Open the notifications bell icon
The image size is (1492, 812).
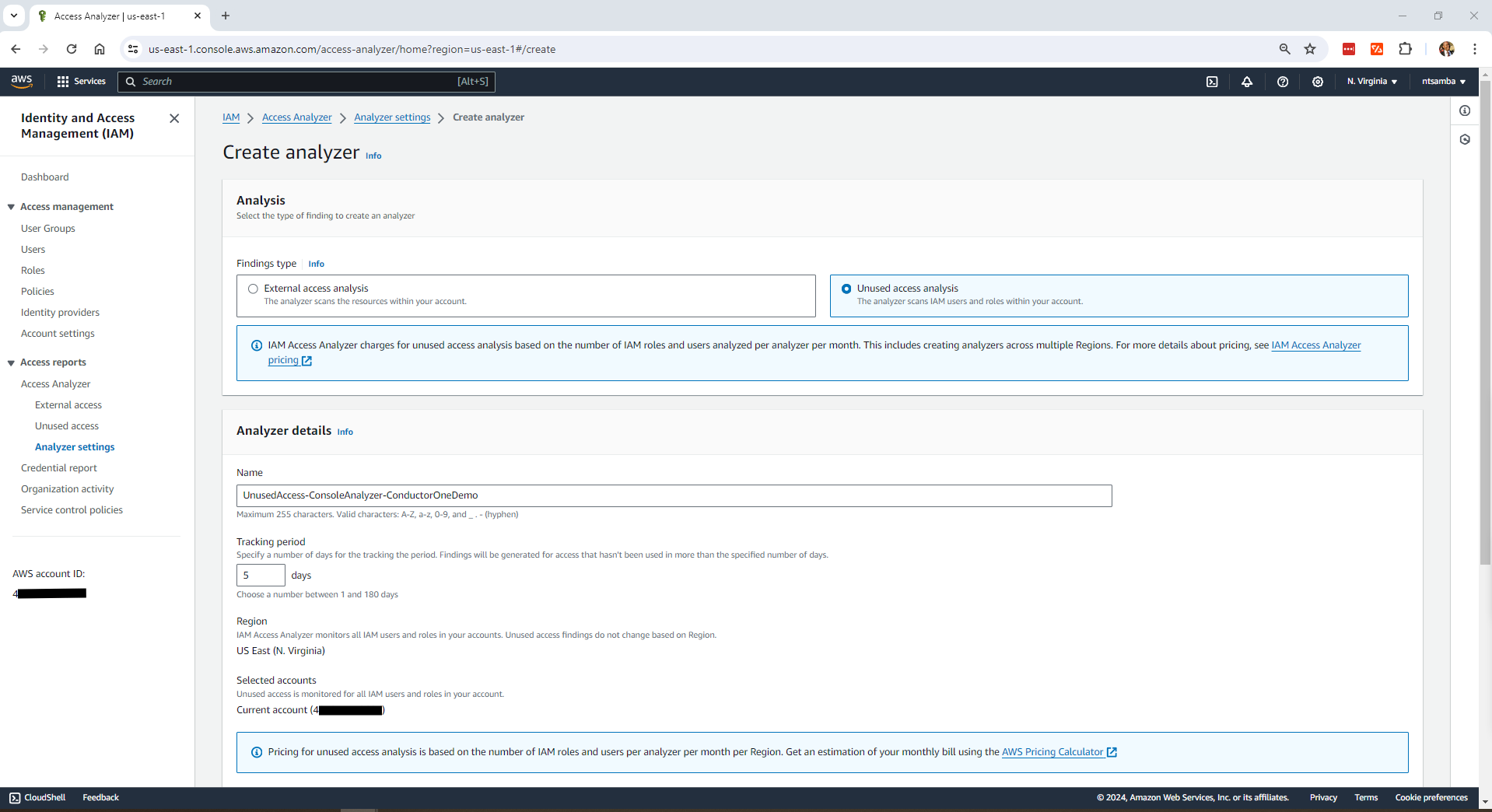pyautogui.click(x=1247, y=82)
